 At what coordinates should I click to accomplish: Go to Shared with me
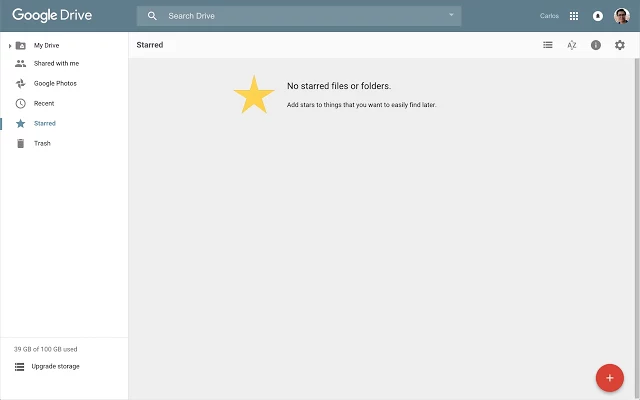(55, 63)
